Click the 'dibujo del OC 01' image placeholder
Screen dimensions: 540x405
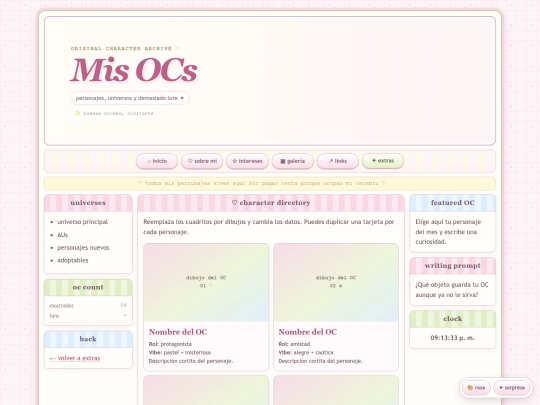coord(206,282)
